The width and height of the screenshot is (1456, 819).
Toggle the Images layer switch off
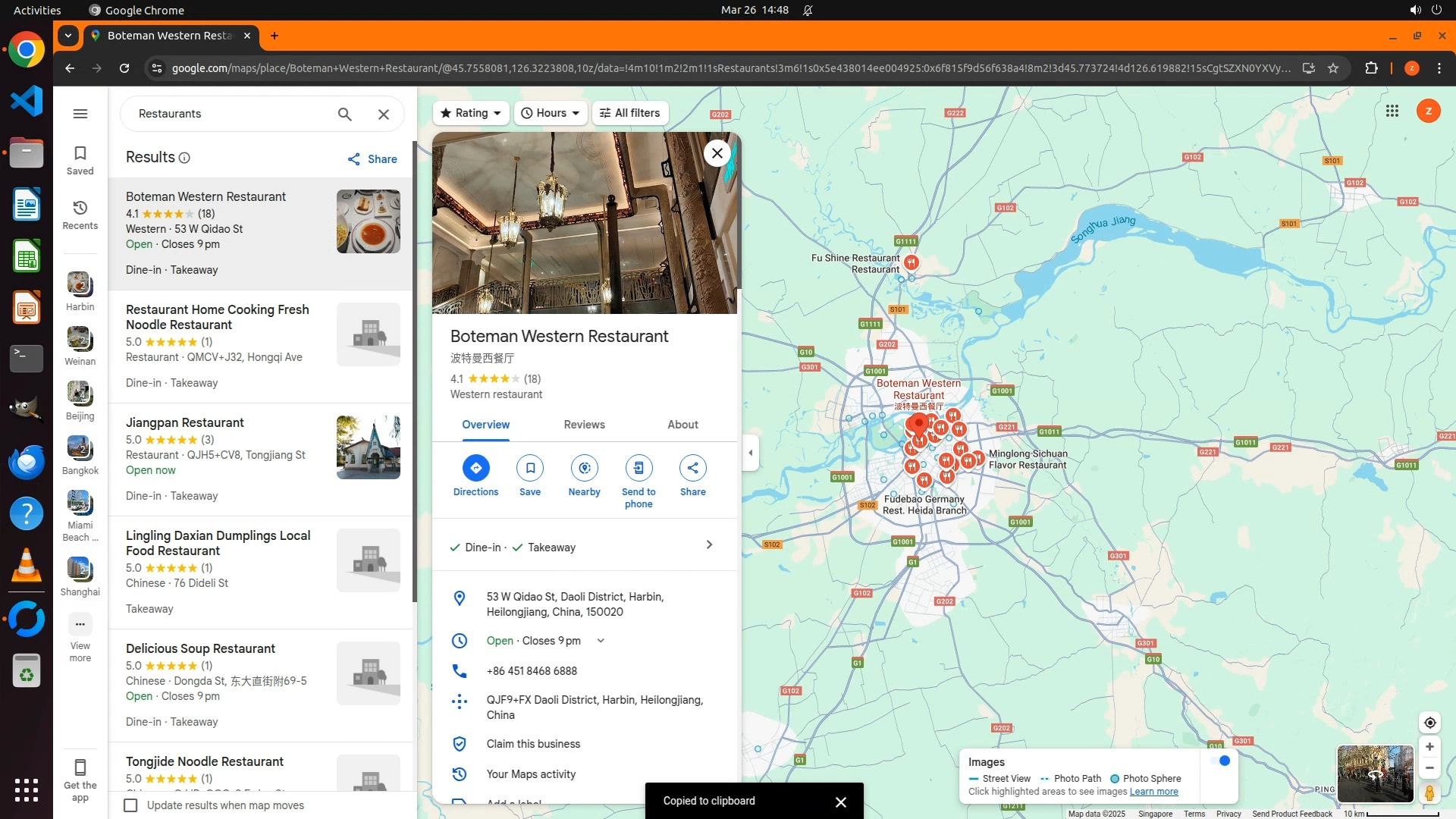pos(1221,761)
